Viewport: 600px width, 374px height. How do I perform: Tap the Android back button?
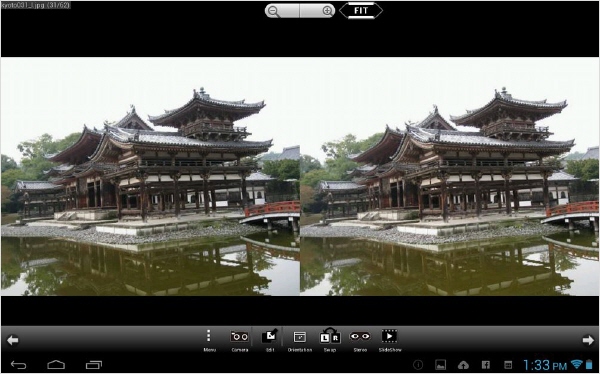pos(18,365)
